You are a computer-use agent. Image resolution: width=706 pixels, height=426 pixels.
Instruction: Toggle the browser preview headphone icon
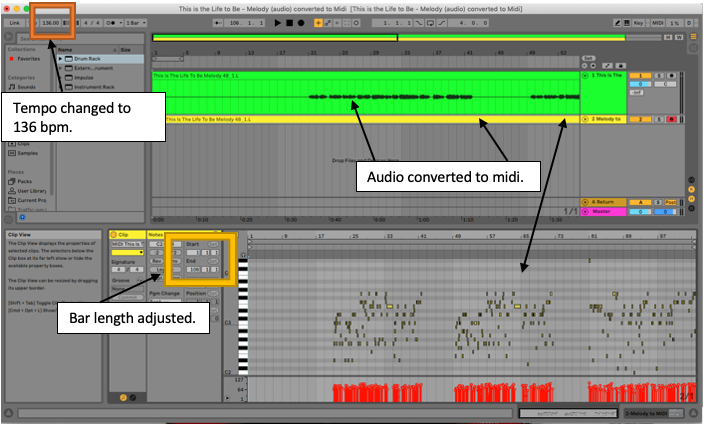(x=22, y=218)
